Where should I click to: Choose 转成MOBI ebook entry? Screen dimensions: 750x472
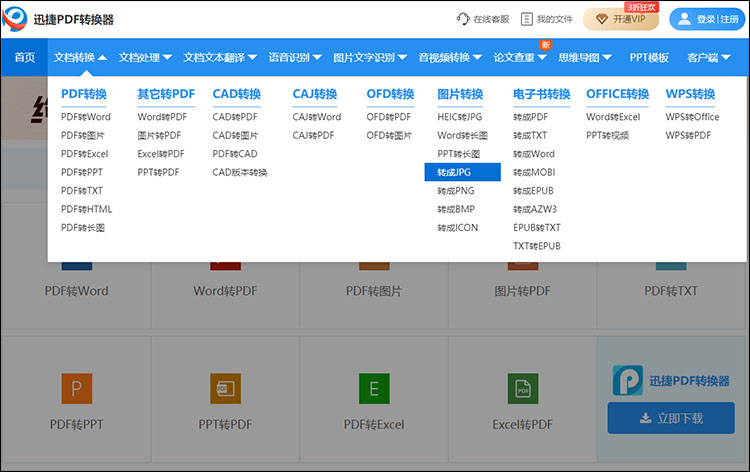tap(534, 172)
